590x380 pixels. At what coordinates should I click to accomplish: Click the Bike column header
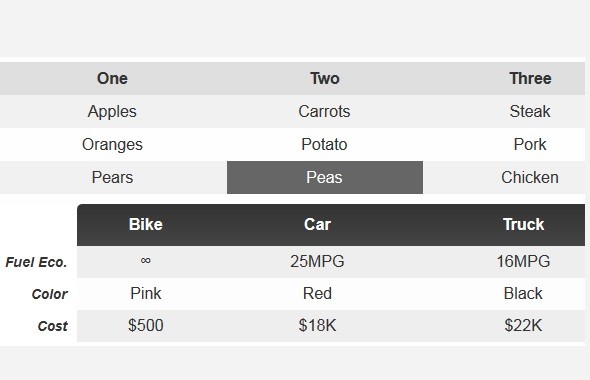146,225
